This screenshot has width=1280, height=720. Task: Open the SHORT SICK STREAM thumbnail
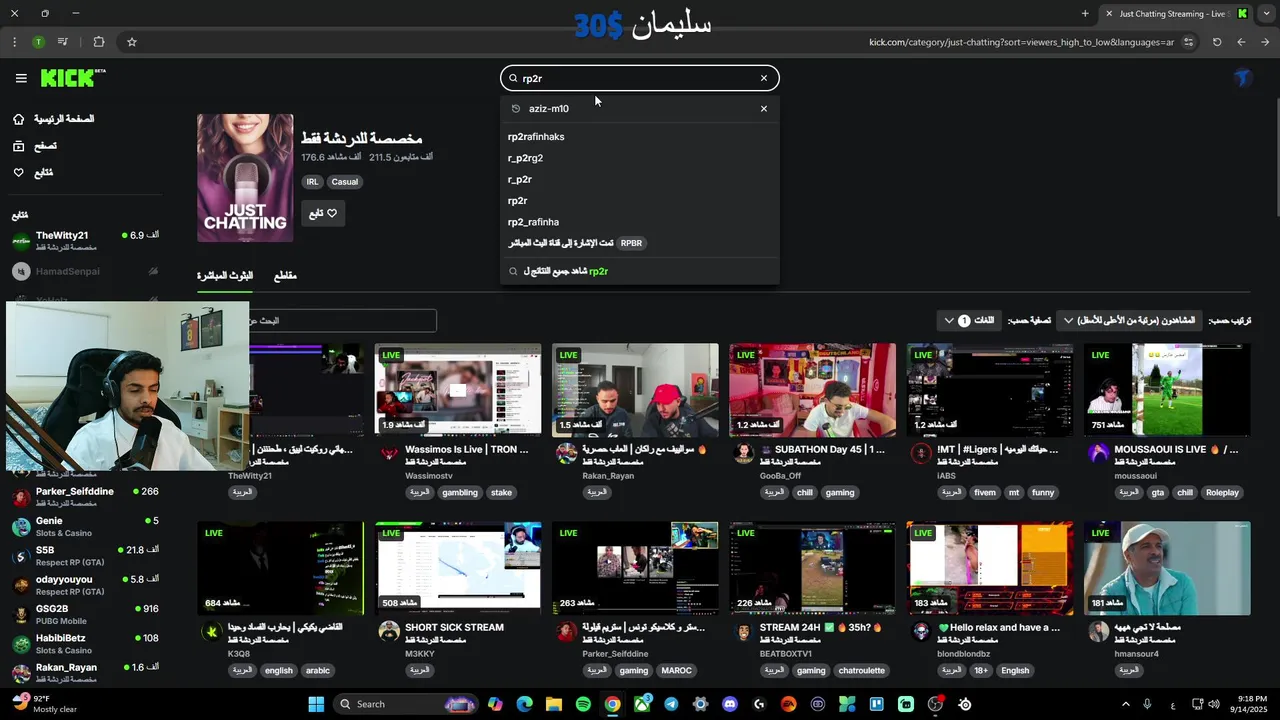coord(458,567)
